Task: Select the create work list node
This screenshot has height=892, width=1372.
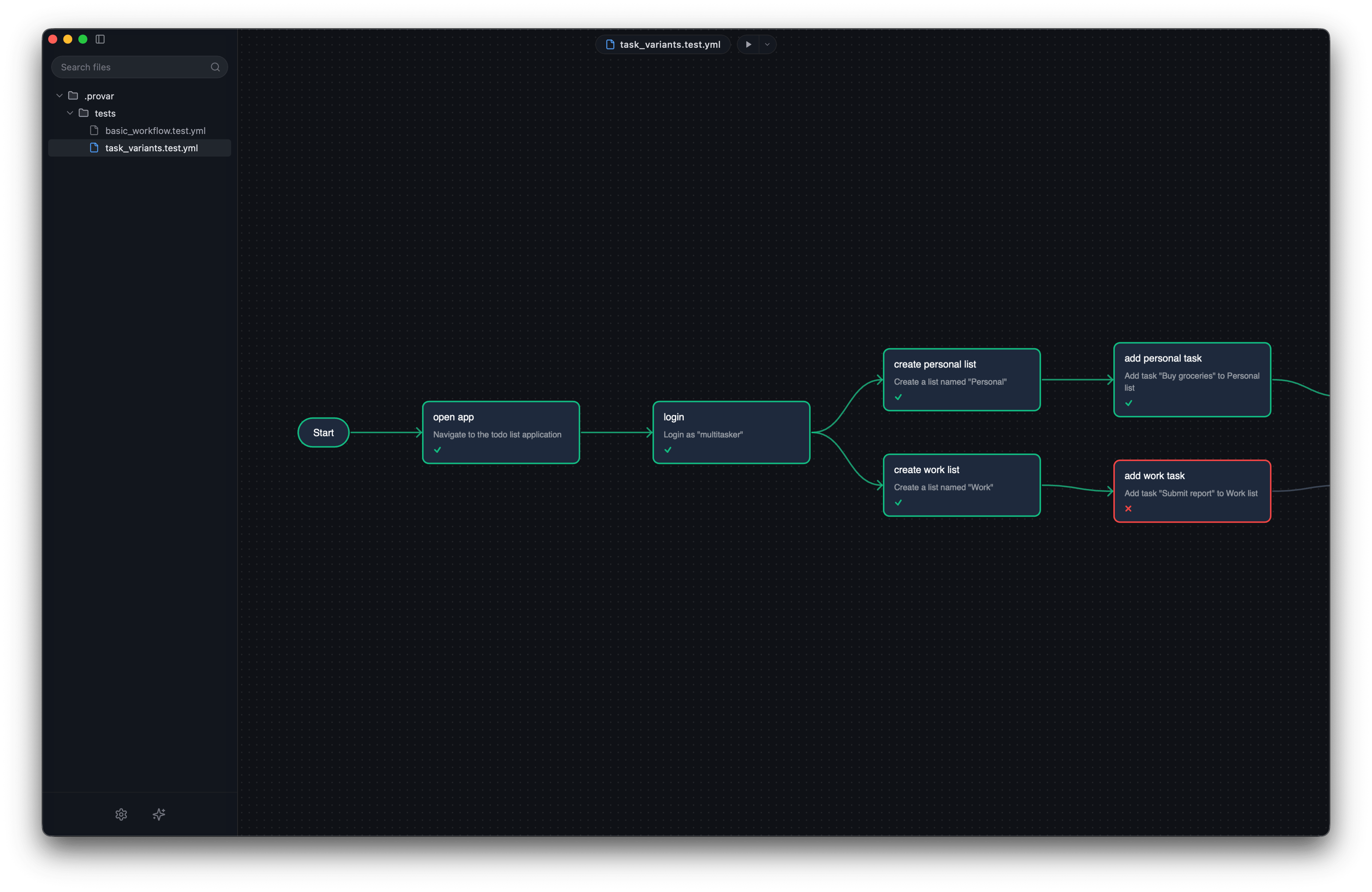Action: click(962, 485)
